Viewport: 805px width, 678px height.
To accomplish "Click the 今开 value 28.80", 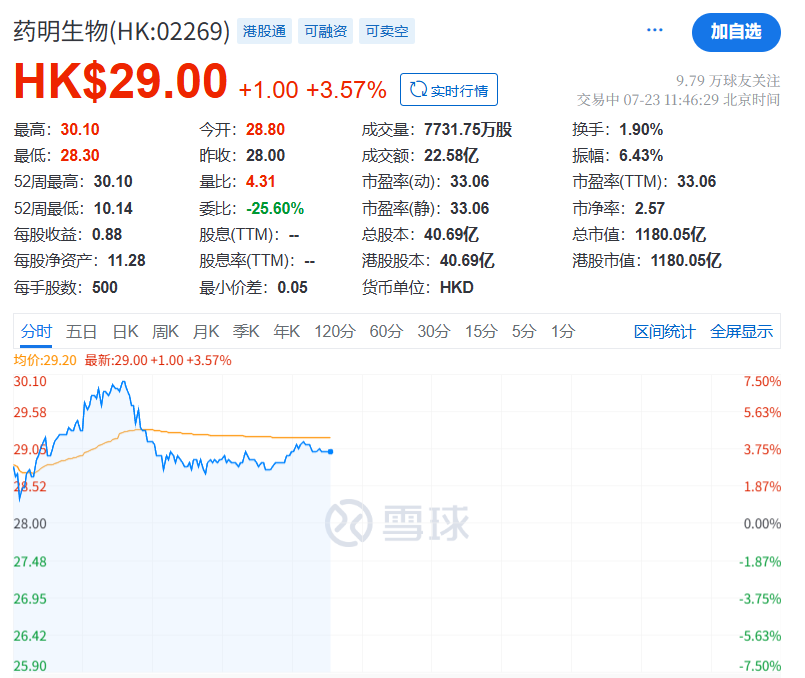I will point(265,129).
